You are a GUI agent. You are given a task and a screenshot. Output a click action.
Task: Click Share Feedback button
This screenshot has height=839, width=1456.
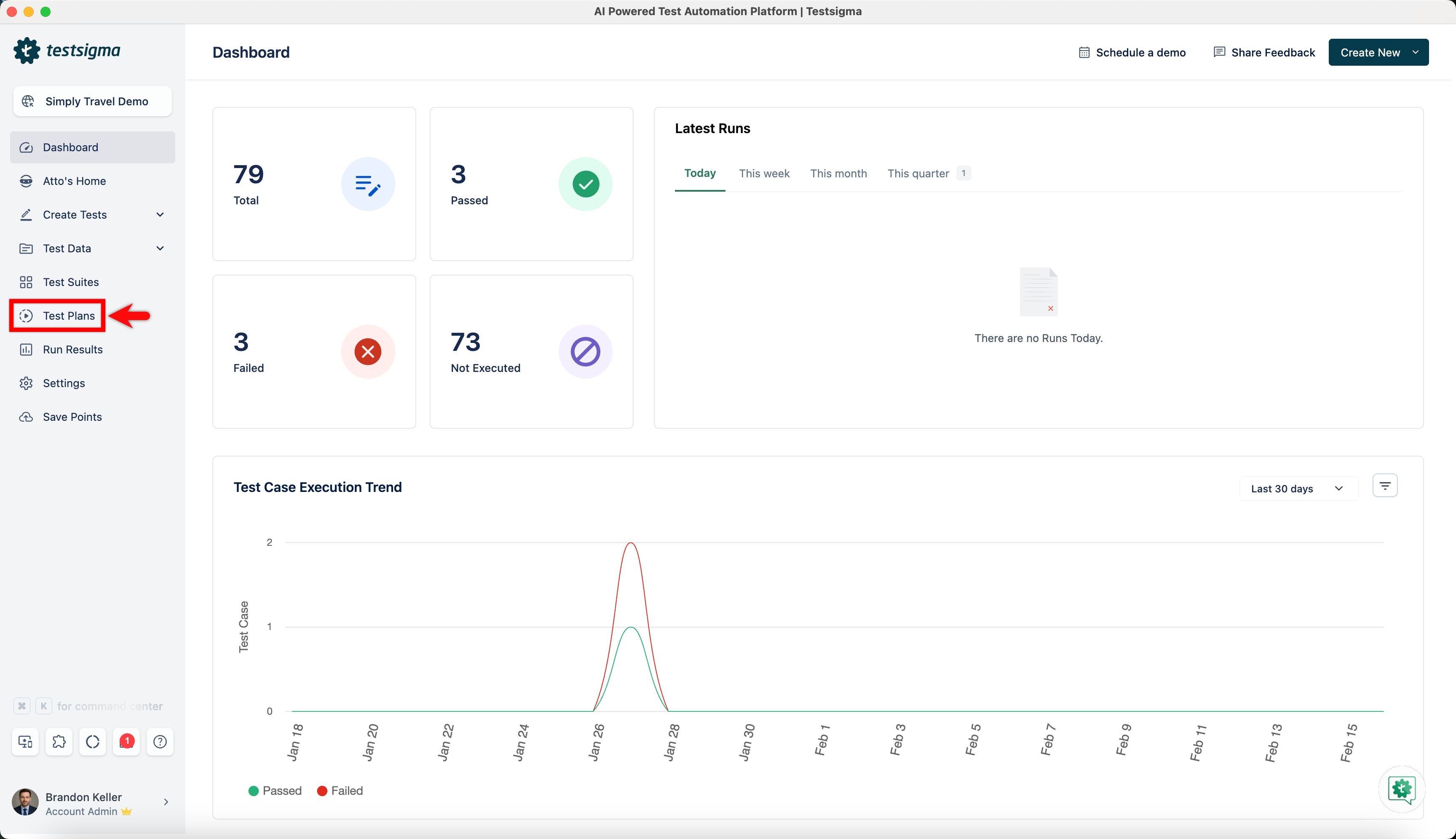[x=1264, y=52]
